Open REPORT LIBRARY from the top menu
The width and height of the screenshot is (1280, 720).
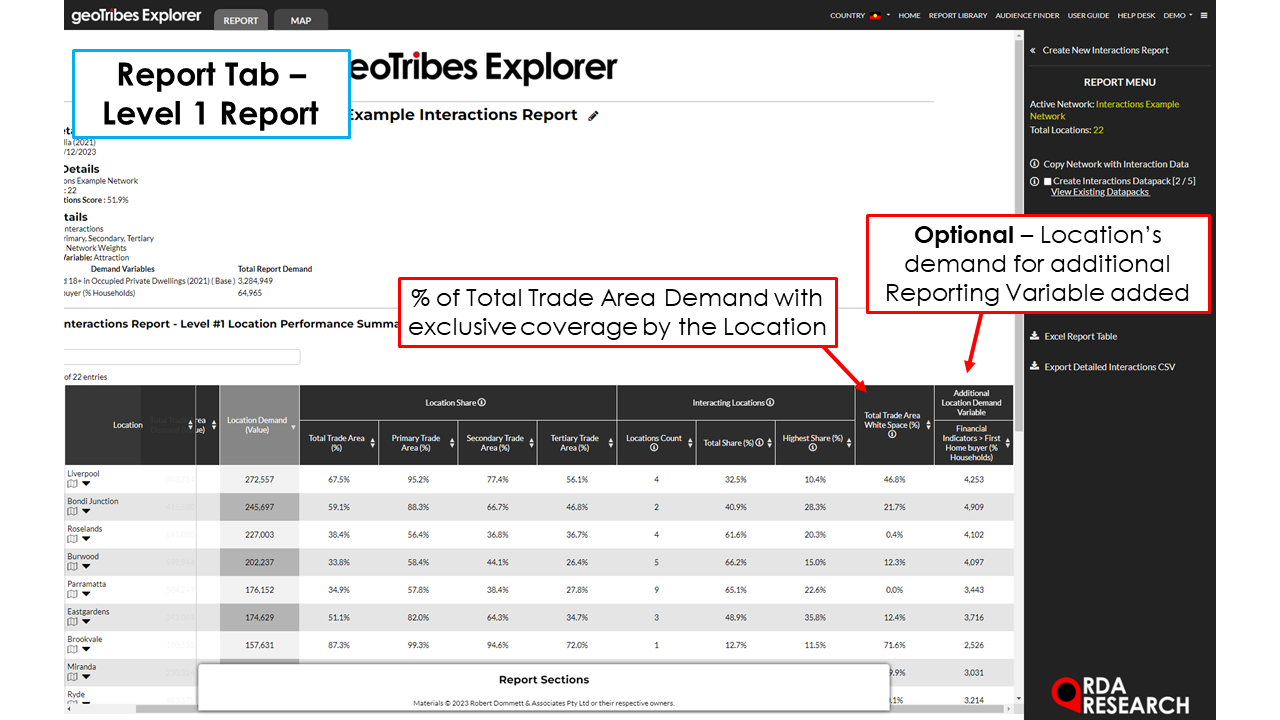click(x=958, y=16)
